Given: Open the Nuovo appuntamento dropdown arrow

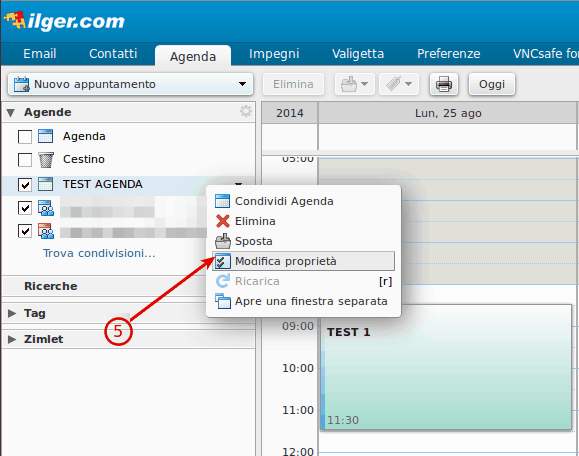Looking at the screenshot, I should (x=242, y=84).
